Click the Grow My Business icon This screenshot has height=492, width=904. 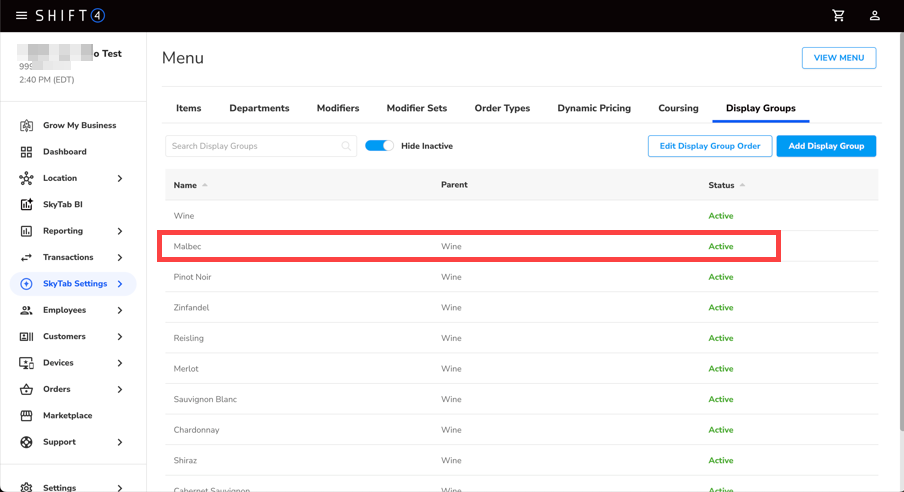[x=26, y=126]
